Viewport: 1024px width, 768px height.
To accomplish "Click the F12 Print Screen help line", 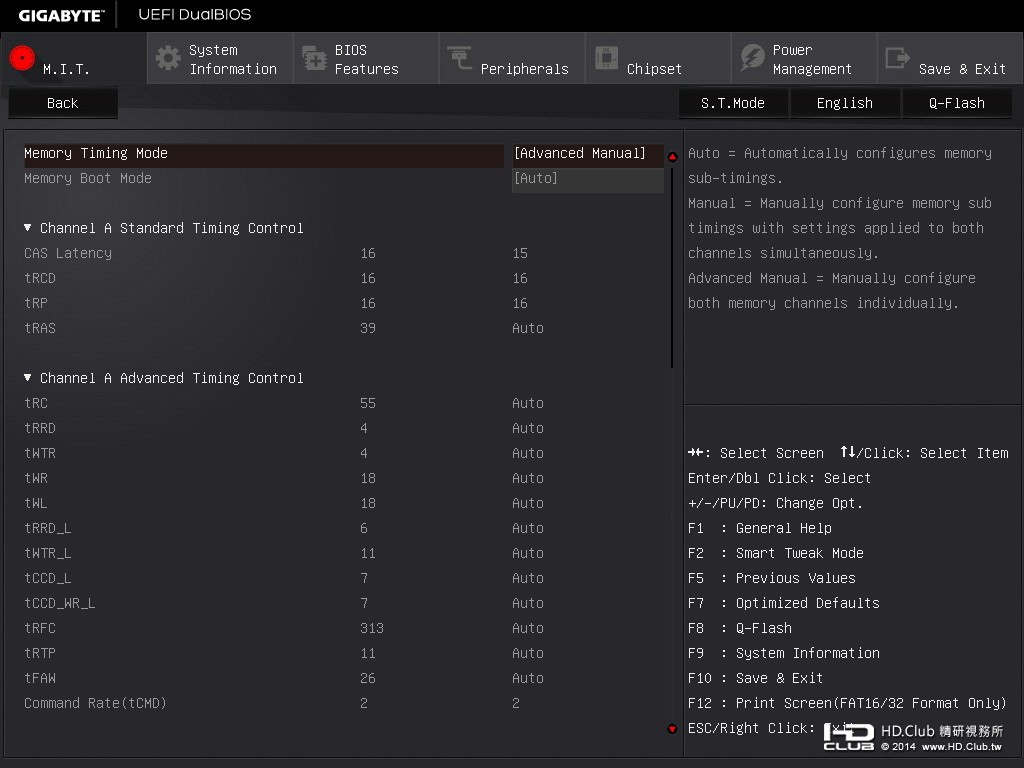I will (847, 703).
